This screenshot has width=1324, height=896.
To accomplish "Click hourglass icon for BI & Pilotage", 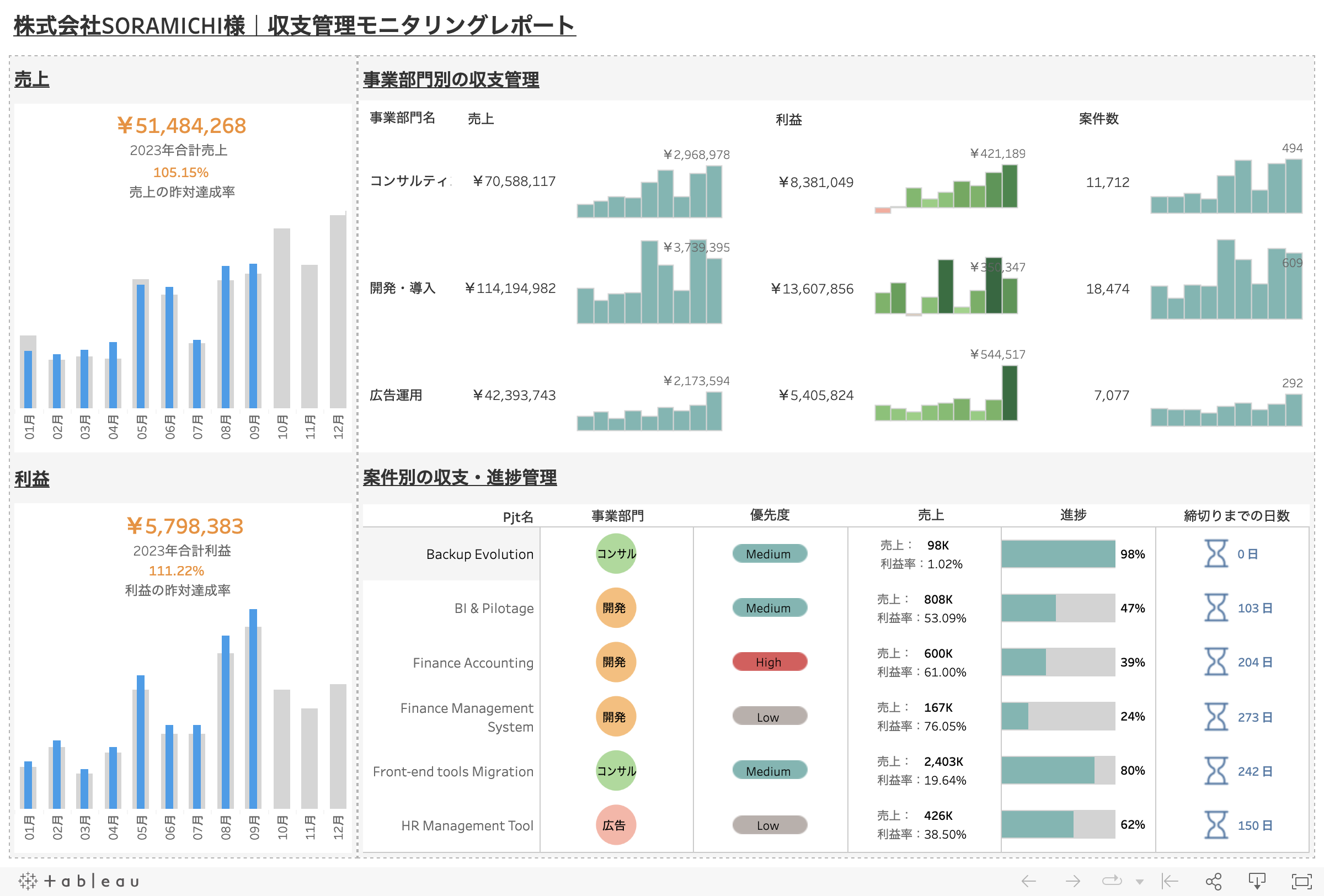I will 1216,608.
